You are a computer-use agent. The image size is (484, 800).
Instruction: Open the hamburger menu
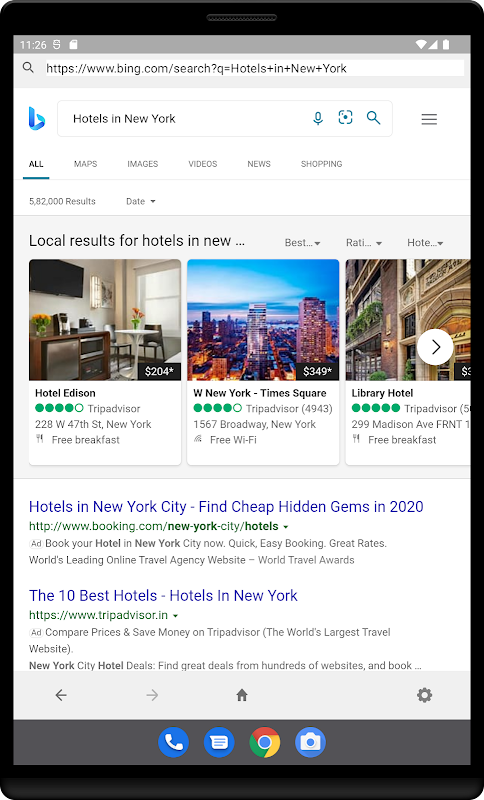pyautogui.click(x=429, y=119)
